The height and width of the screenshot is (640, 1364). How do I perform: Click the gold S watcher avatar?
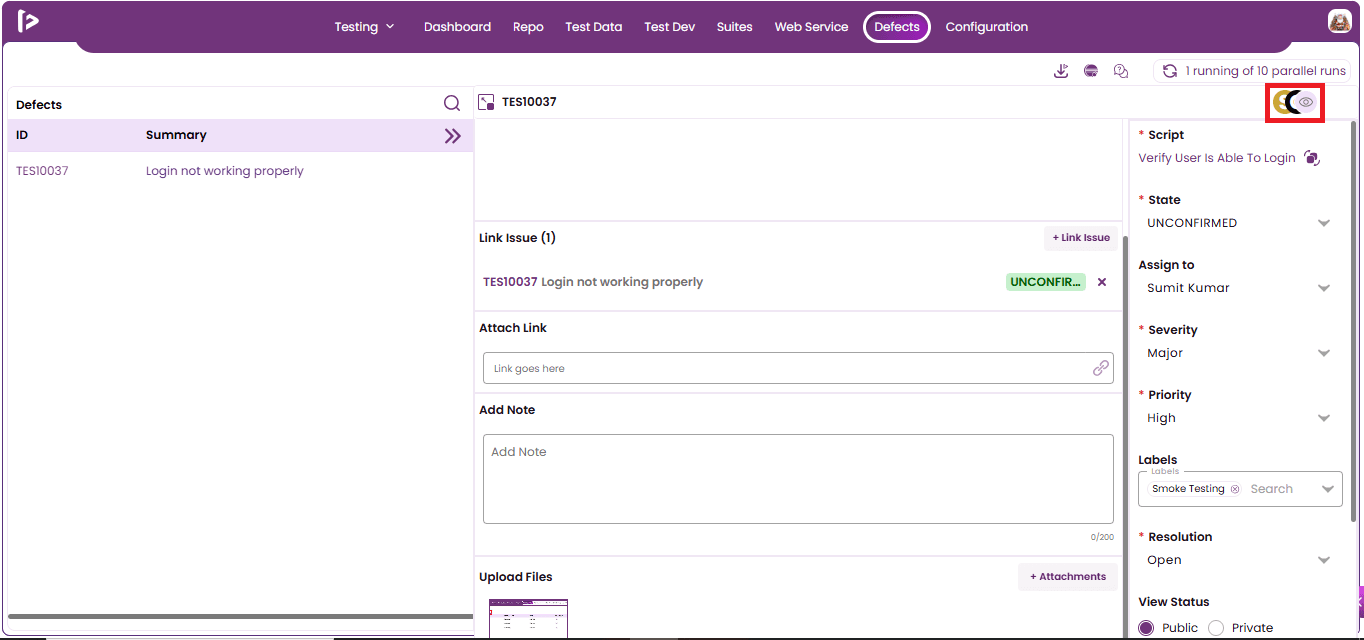coord(1281,102)
